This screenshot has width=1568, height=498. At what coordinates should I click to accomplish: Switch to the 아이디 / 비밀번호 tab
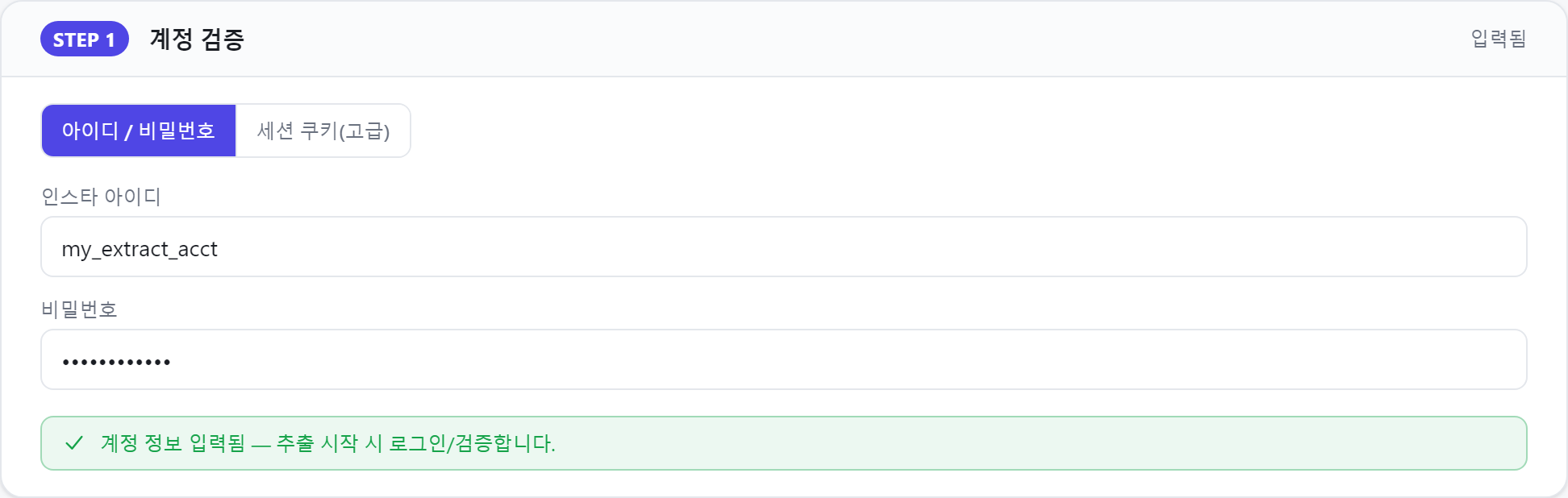139,131
